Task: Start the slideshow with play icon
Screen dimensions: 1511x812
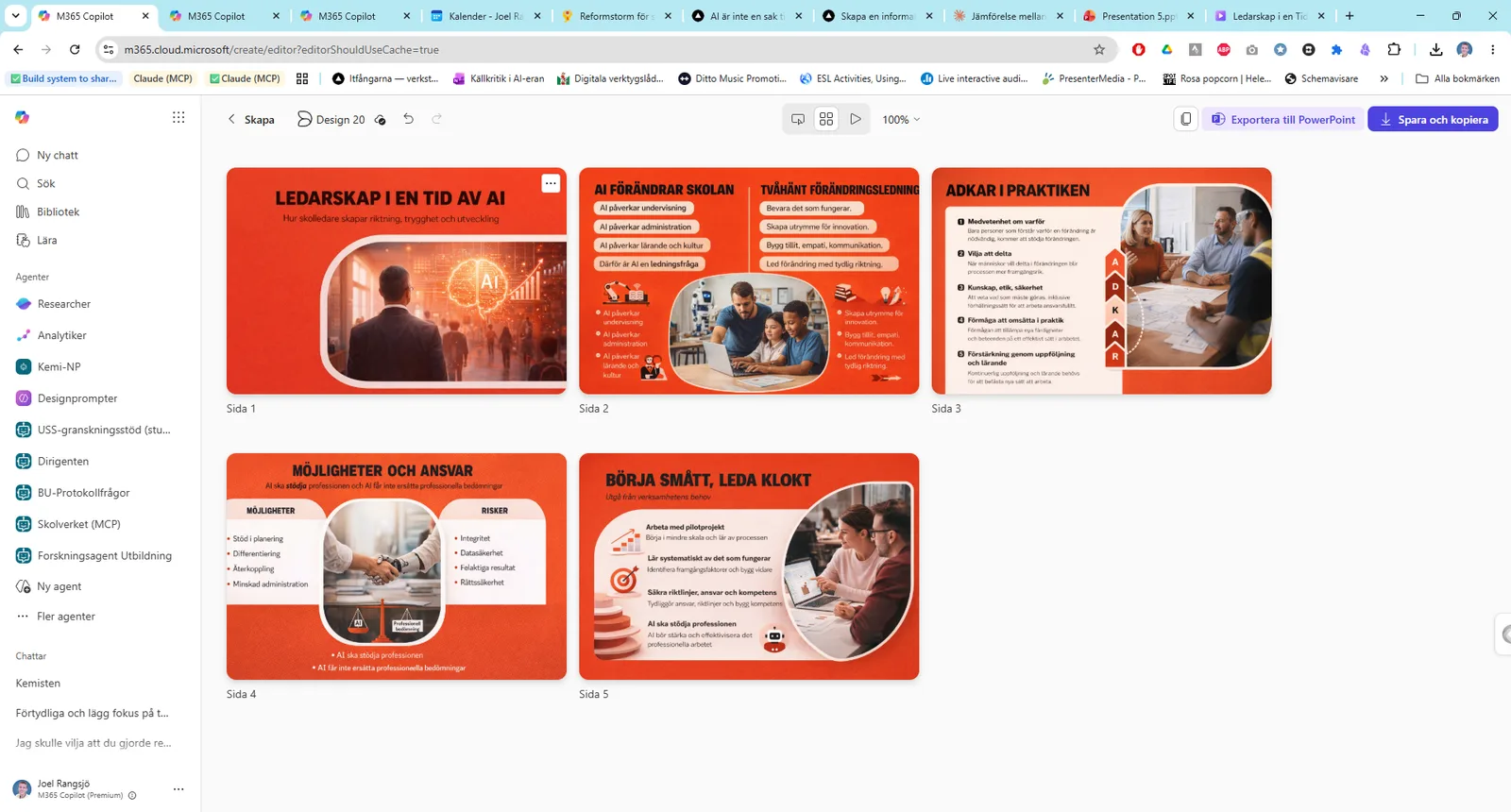Action: [856, 119]
